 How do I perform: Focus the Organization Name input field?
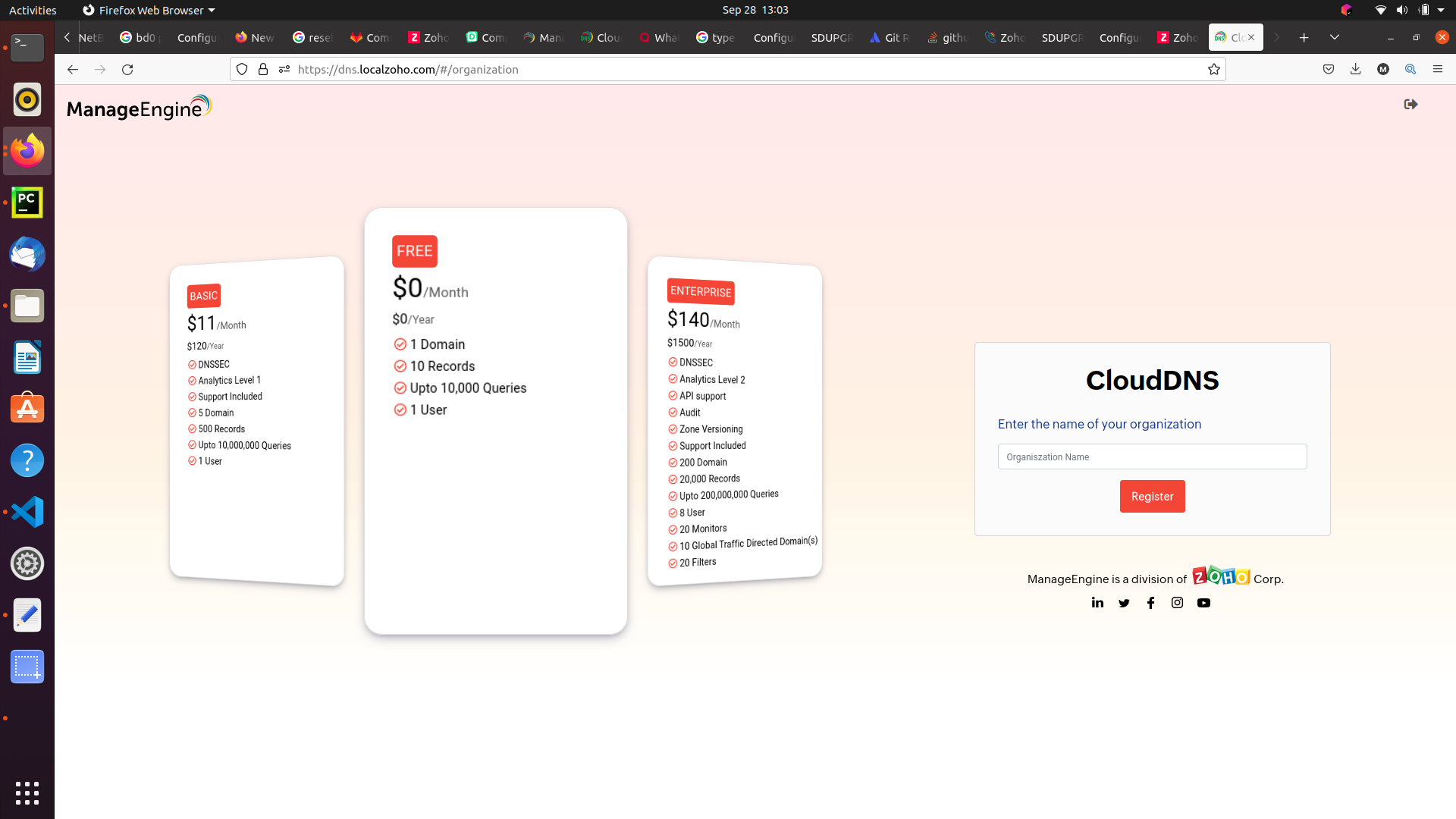click(1152, 457)
